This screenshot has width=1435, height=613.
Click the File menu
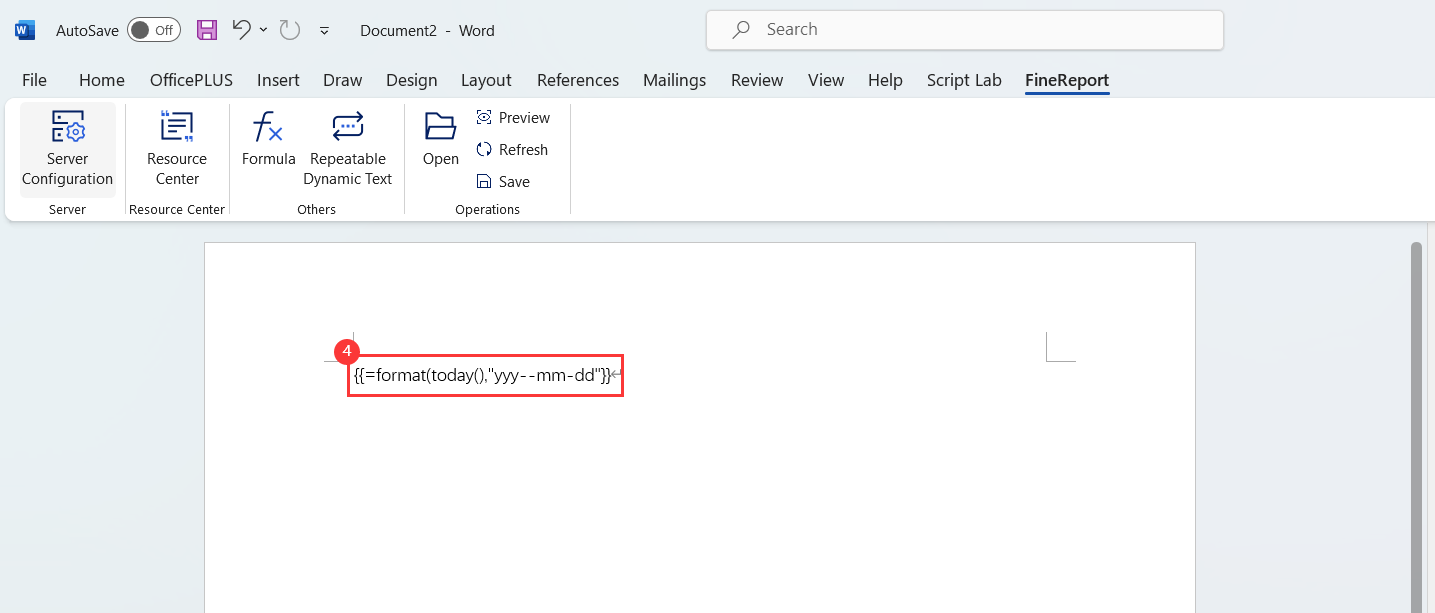[x=33, y=80]
